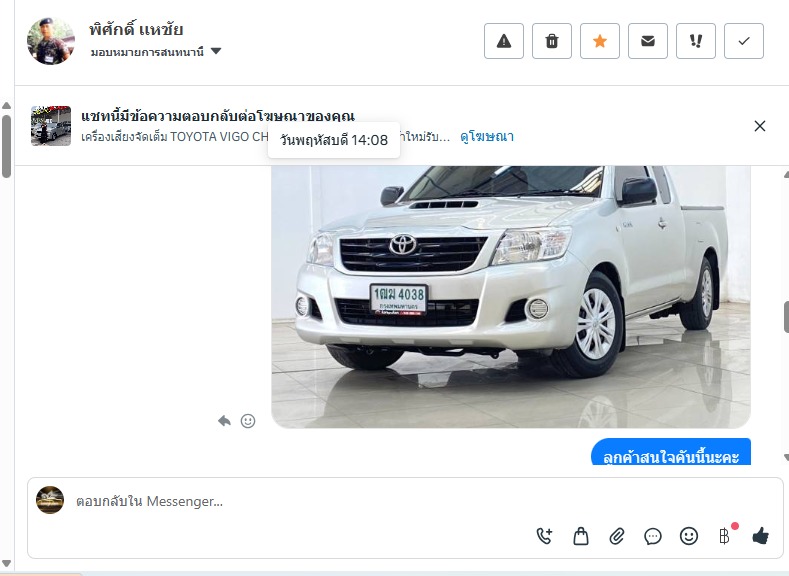This screenshot has width=789, height=576.
Task: Open the Baht payment request icon
Action: [725, 536]
